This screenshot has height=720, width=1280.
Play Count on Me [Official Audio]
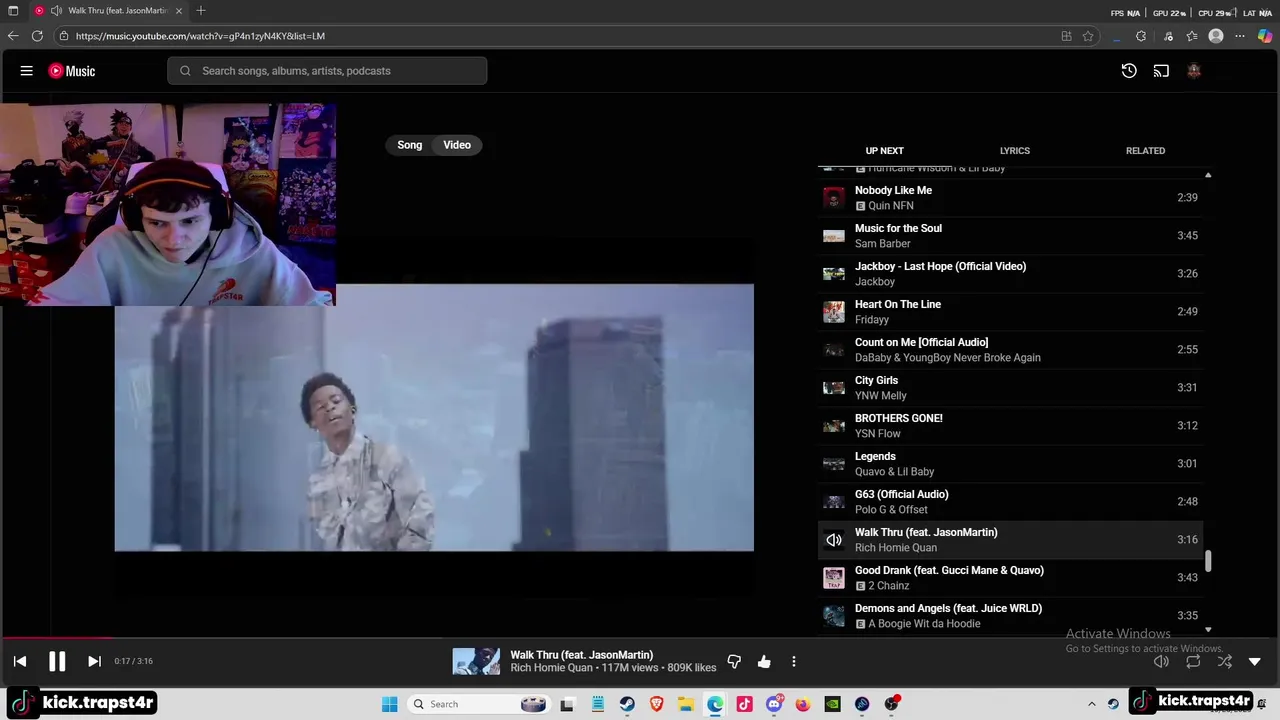[x=1010, y=350]
